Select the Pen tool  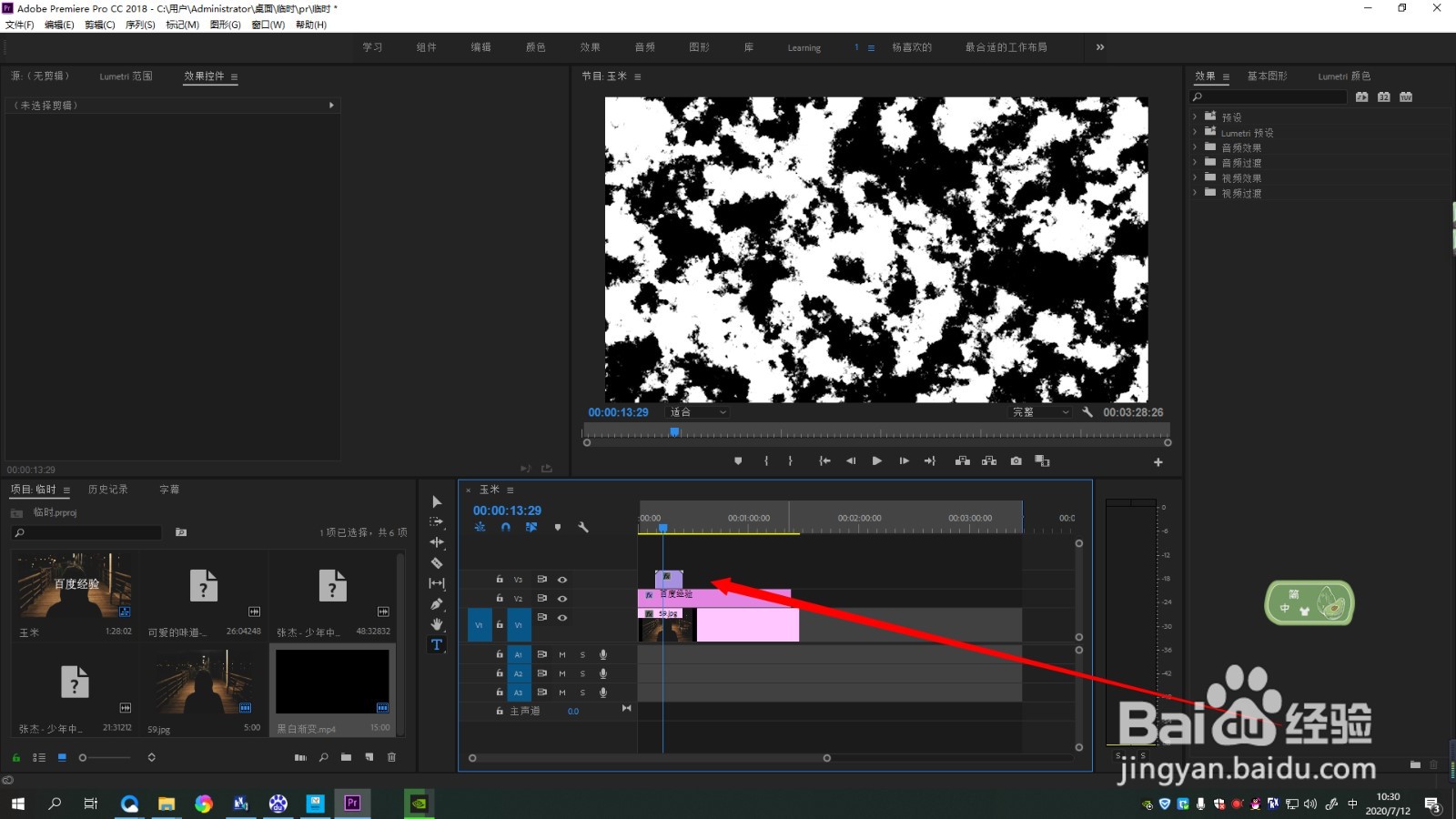click(437, 603)
